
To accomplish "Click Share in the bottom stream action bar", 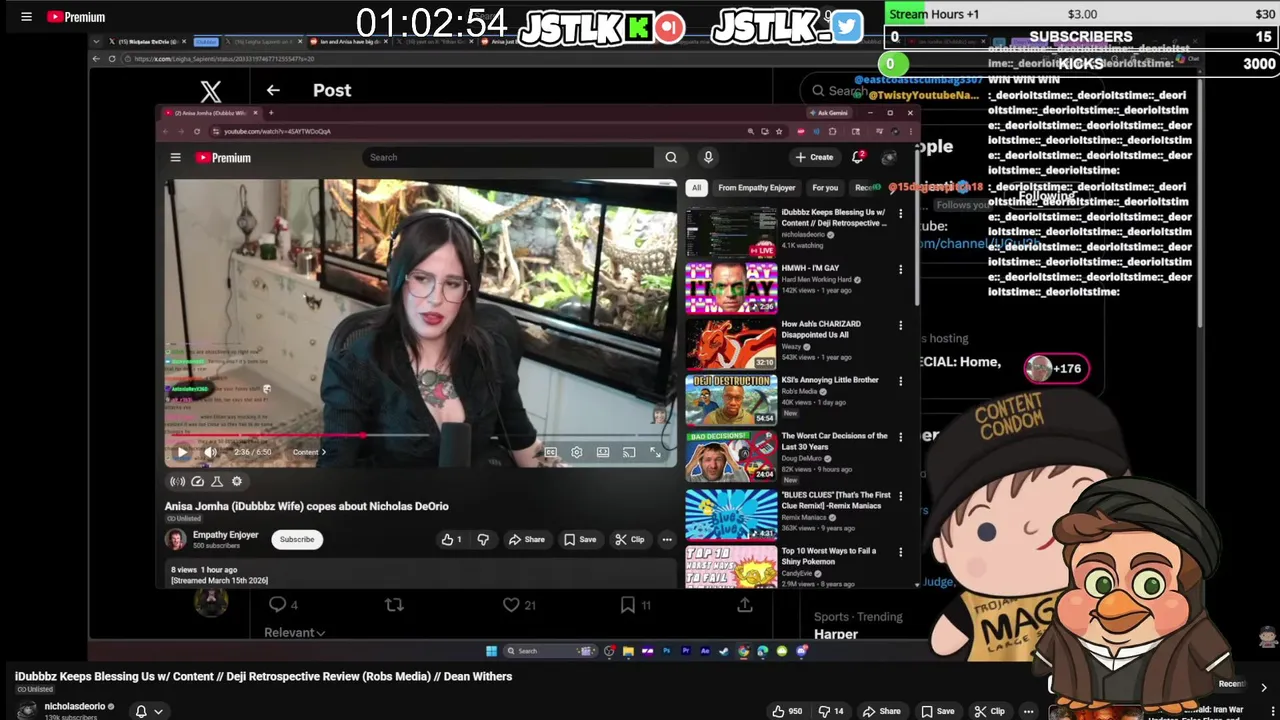I will (x=881, y=711).
